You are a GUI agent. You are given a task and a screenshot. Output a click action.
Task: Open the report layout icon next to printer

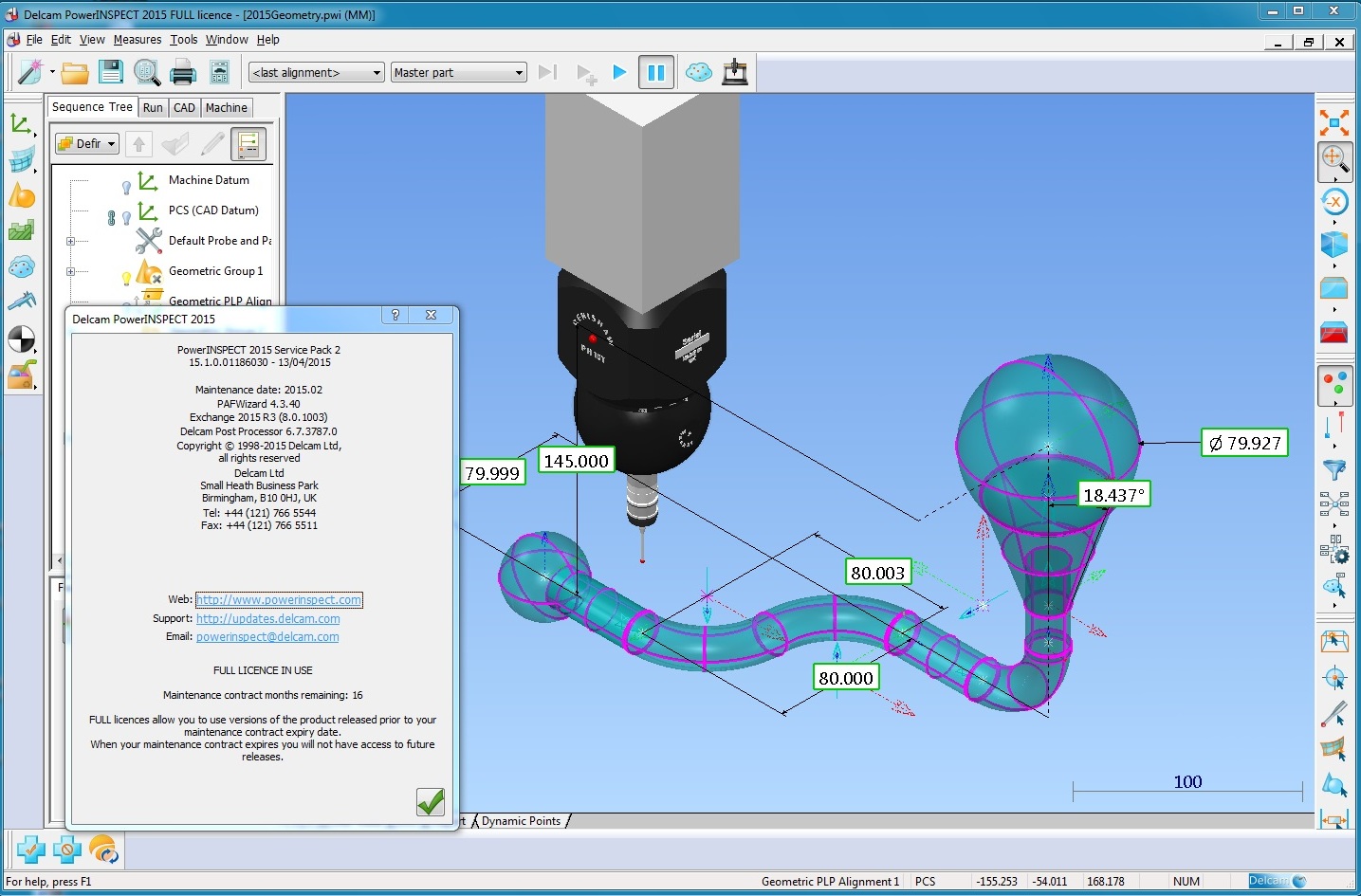pos(219,72)
